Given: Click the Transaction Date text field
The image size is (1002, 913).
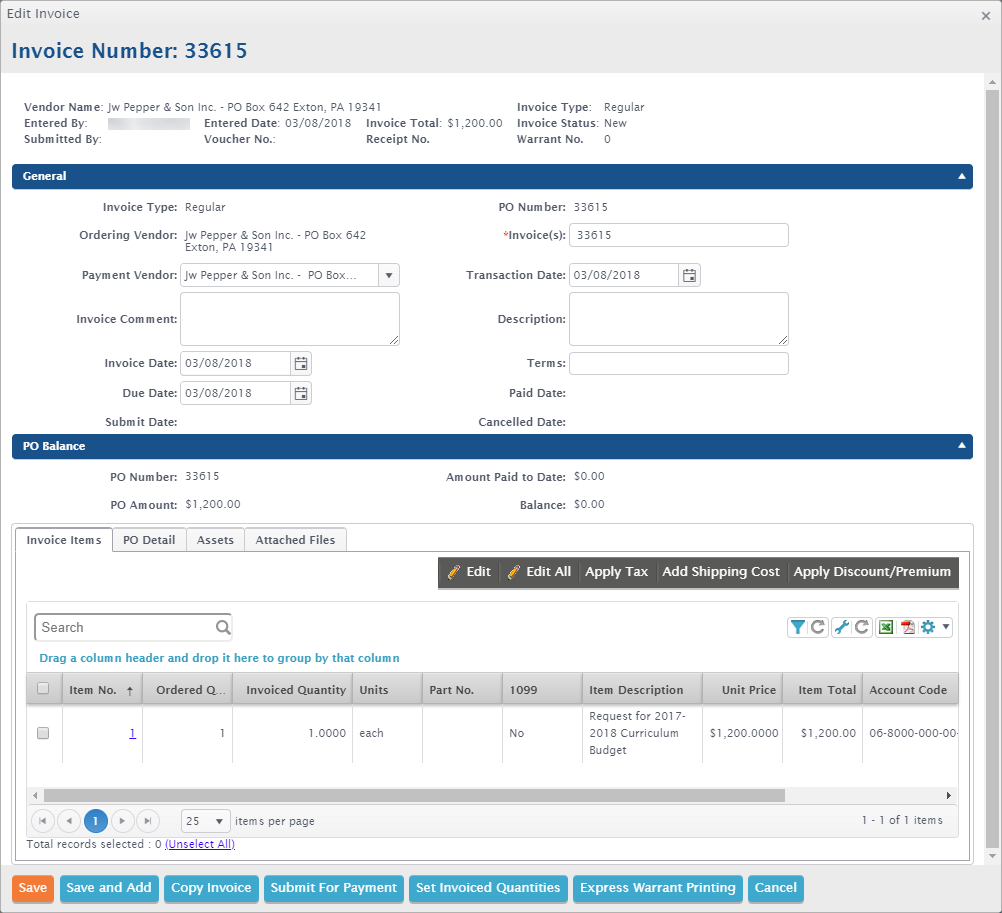Looking at the screenshot, I should coord(624,275).
